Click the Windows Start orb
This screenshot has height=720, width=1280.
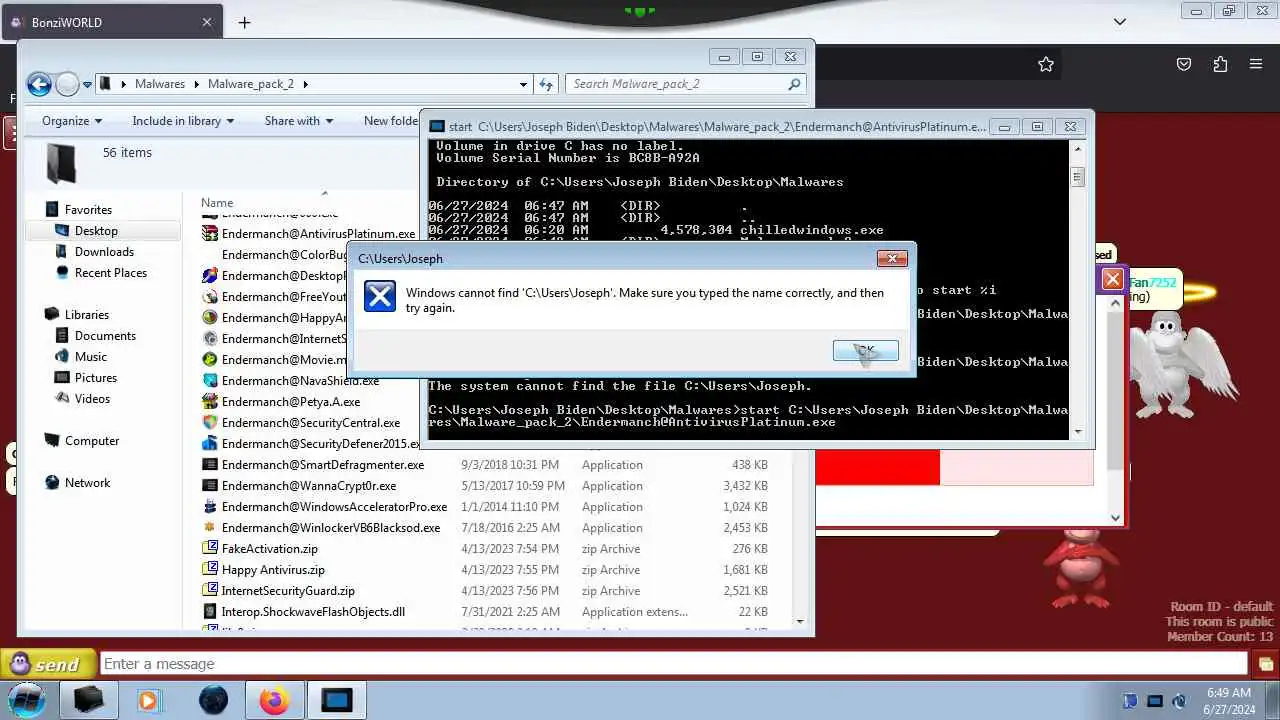click(x=27, y=700)
